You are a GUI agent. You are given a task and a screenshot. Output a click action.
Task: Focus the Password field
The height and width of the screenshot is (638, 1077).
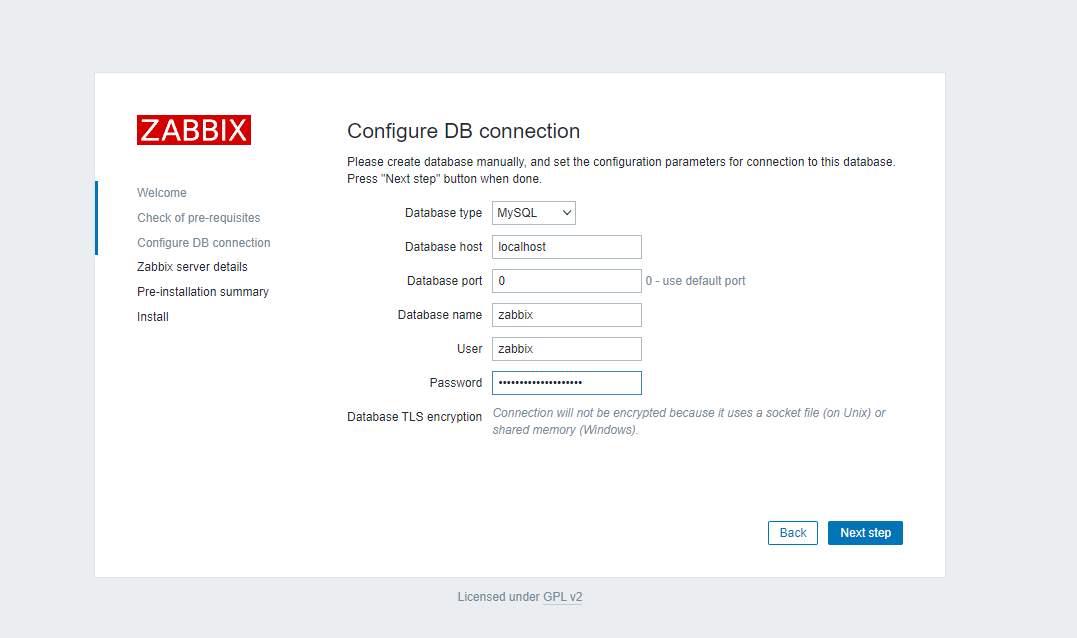(x=566, y=383)
